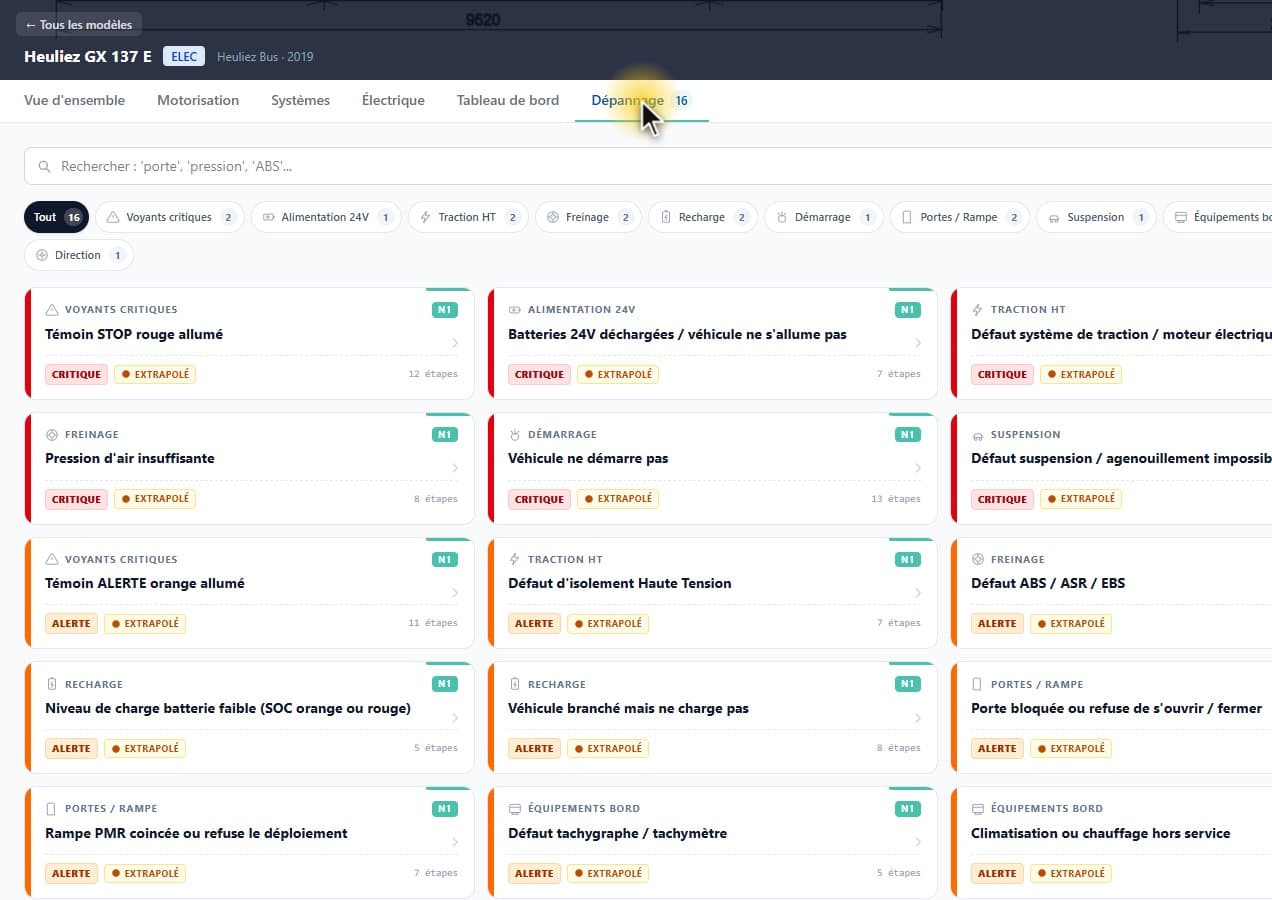The width and height of the screenshot is (1272, 900).
Task: Expand Témoin STOP rouge card via chevron
Action: [455, 343]
